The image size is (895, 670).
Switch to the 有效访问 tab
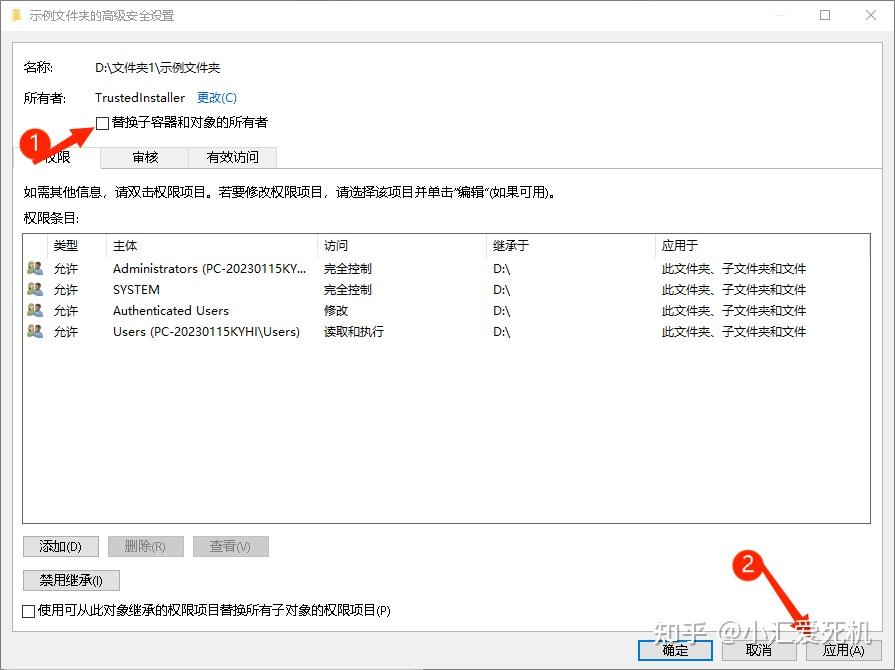click(x=232, y=157)
